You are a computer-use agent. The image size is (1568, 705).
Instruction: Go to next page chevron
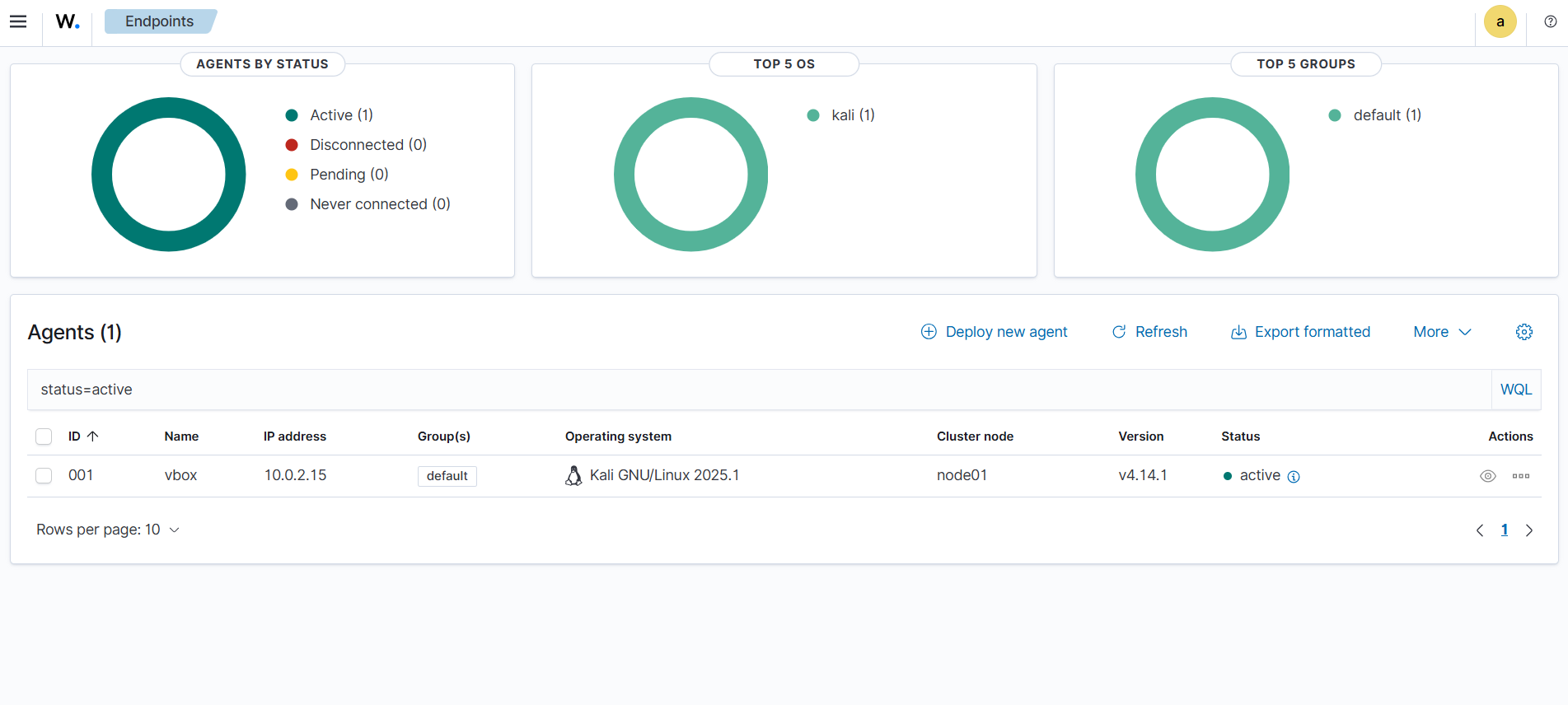pyautogui.click(x=1528, y=530)
